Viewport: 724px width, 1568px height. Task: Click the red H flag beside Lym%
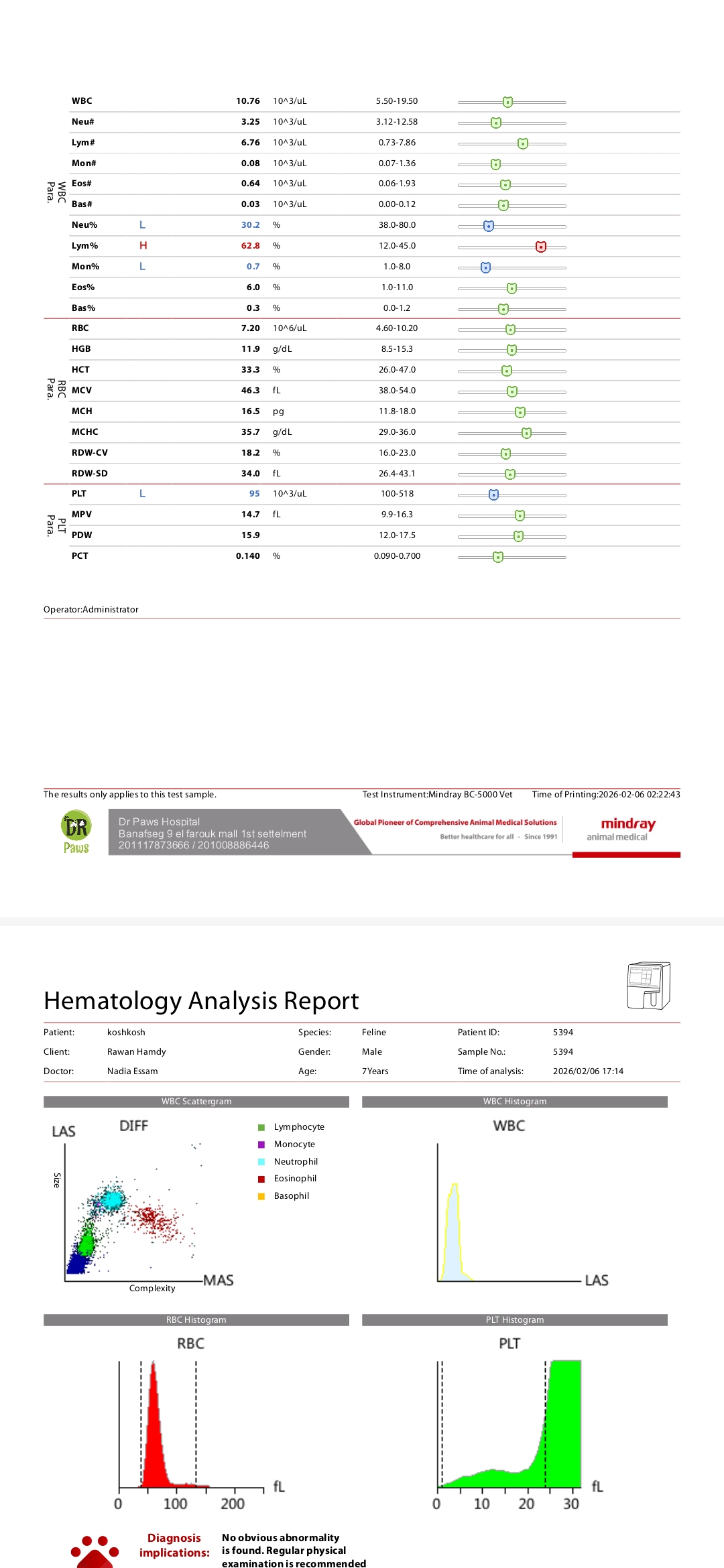coord(143,246)
